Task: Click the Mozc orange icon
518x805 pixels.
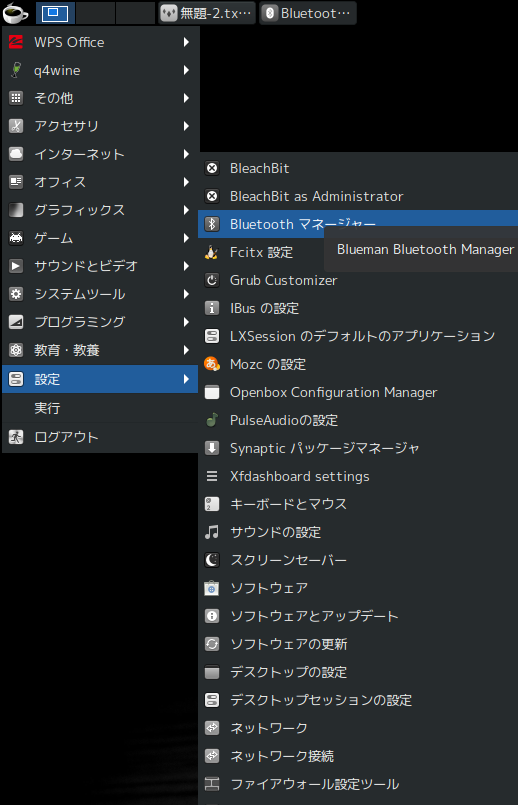Action: pyautogui.click(x=212, y=364)
